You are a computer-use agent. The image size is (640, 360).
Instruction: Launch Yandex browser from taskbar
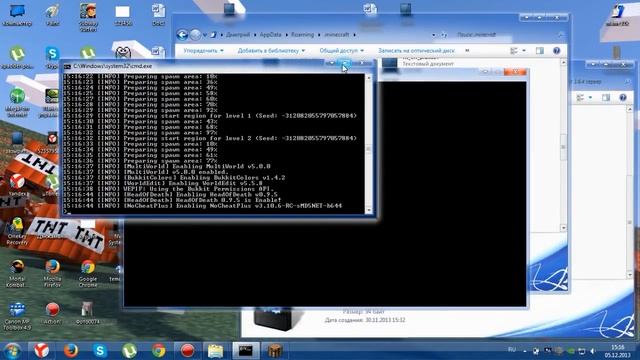click(x=41, y=351)
